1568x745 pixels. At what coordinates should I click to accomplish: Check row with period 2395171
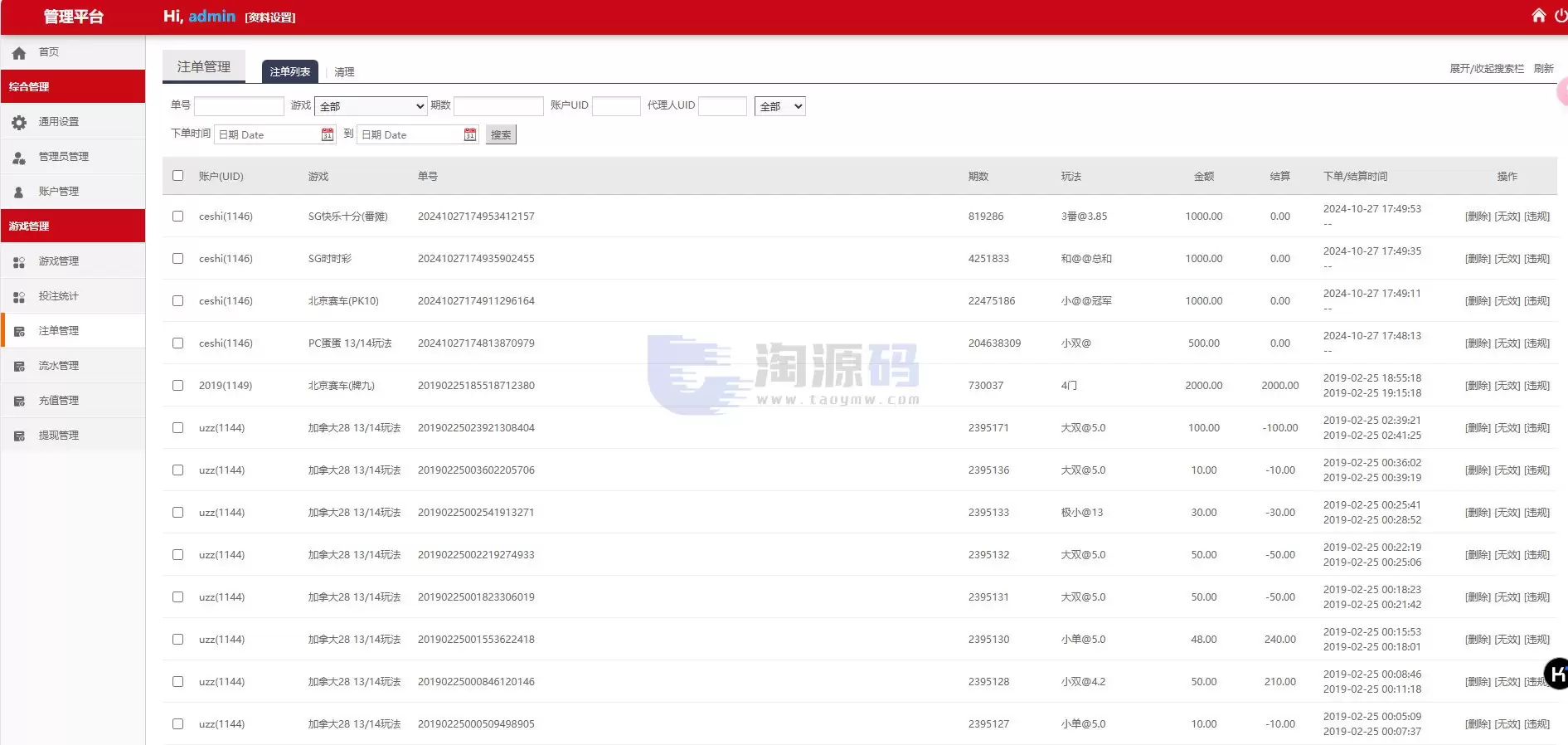coord(177,427)
